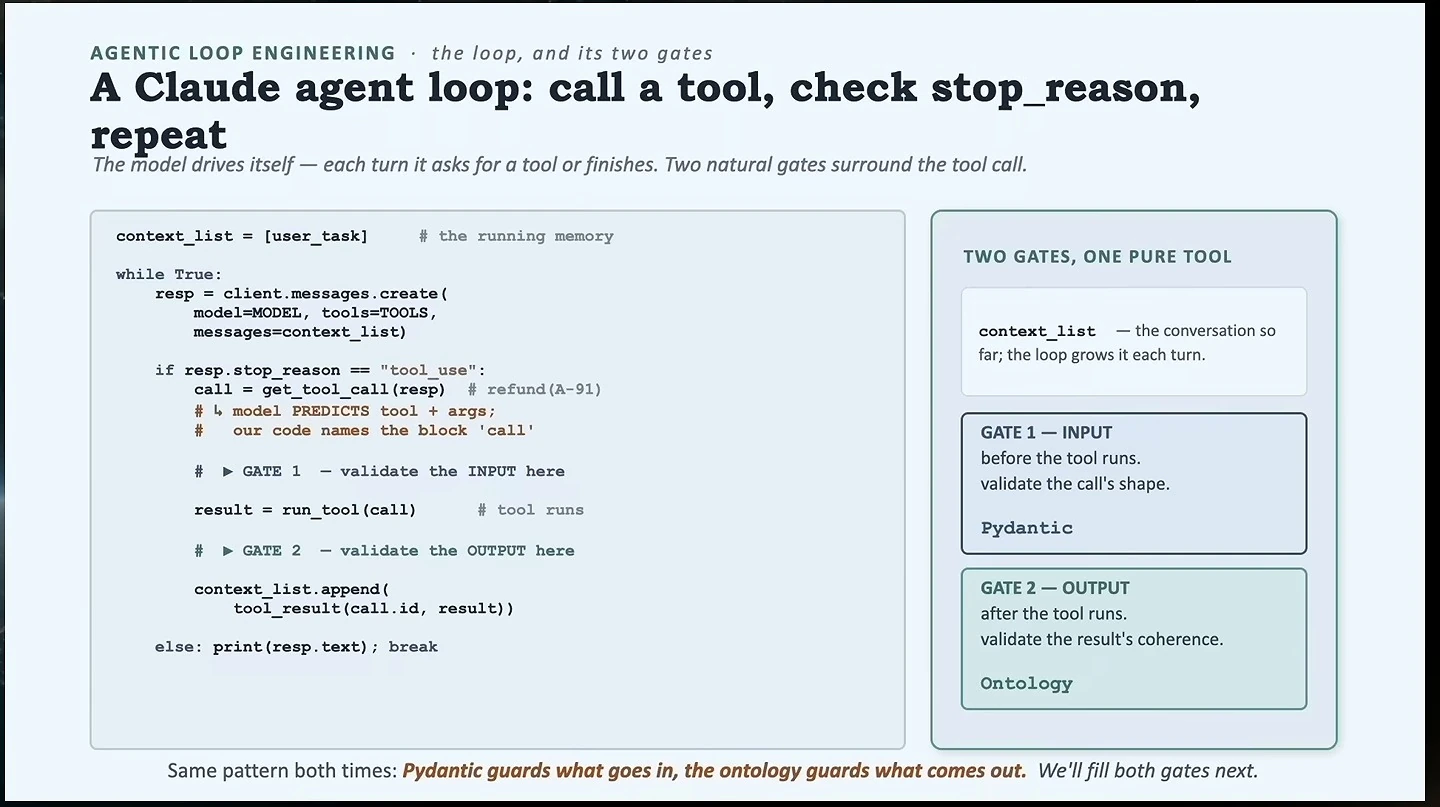Select the comment '# the running memory'
Viewport: 1440px width, 807px height.
pos(516,236)
